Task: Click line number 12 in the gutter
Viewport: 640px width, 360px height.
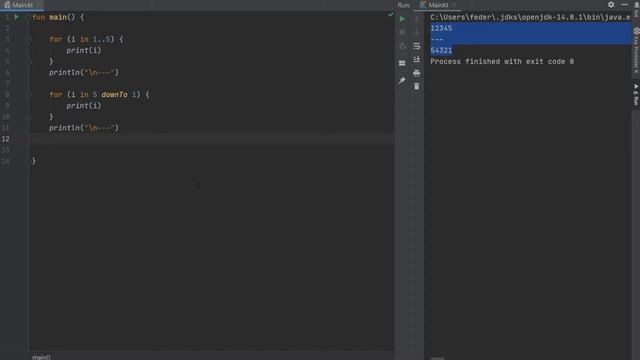Action: point(6,139)
